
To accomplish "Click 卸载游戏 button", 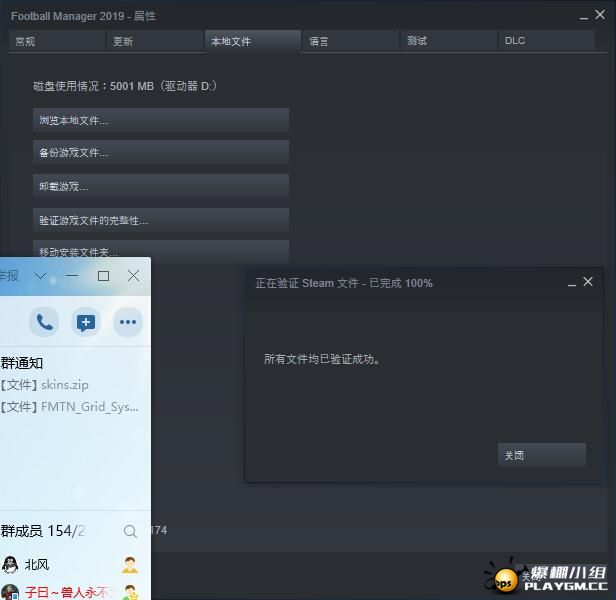I will pyautogui.click(x=161, y=186).
